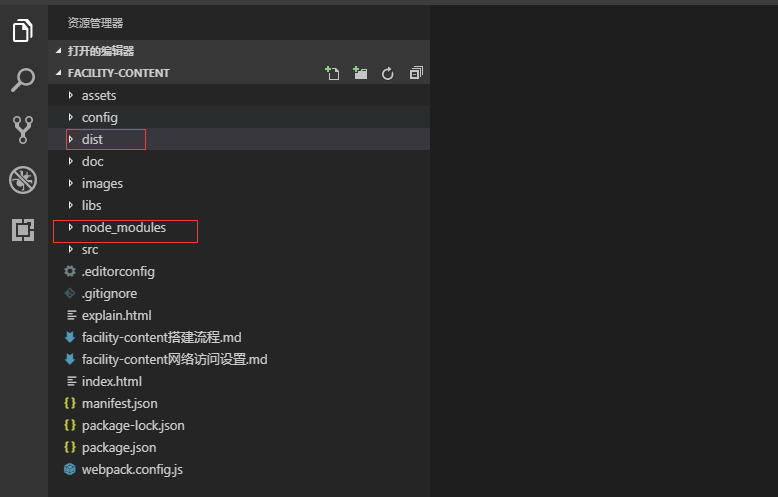Open the package.json file
This screenshot has height=497, width=778.
[119, 447]
